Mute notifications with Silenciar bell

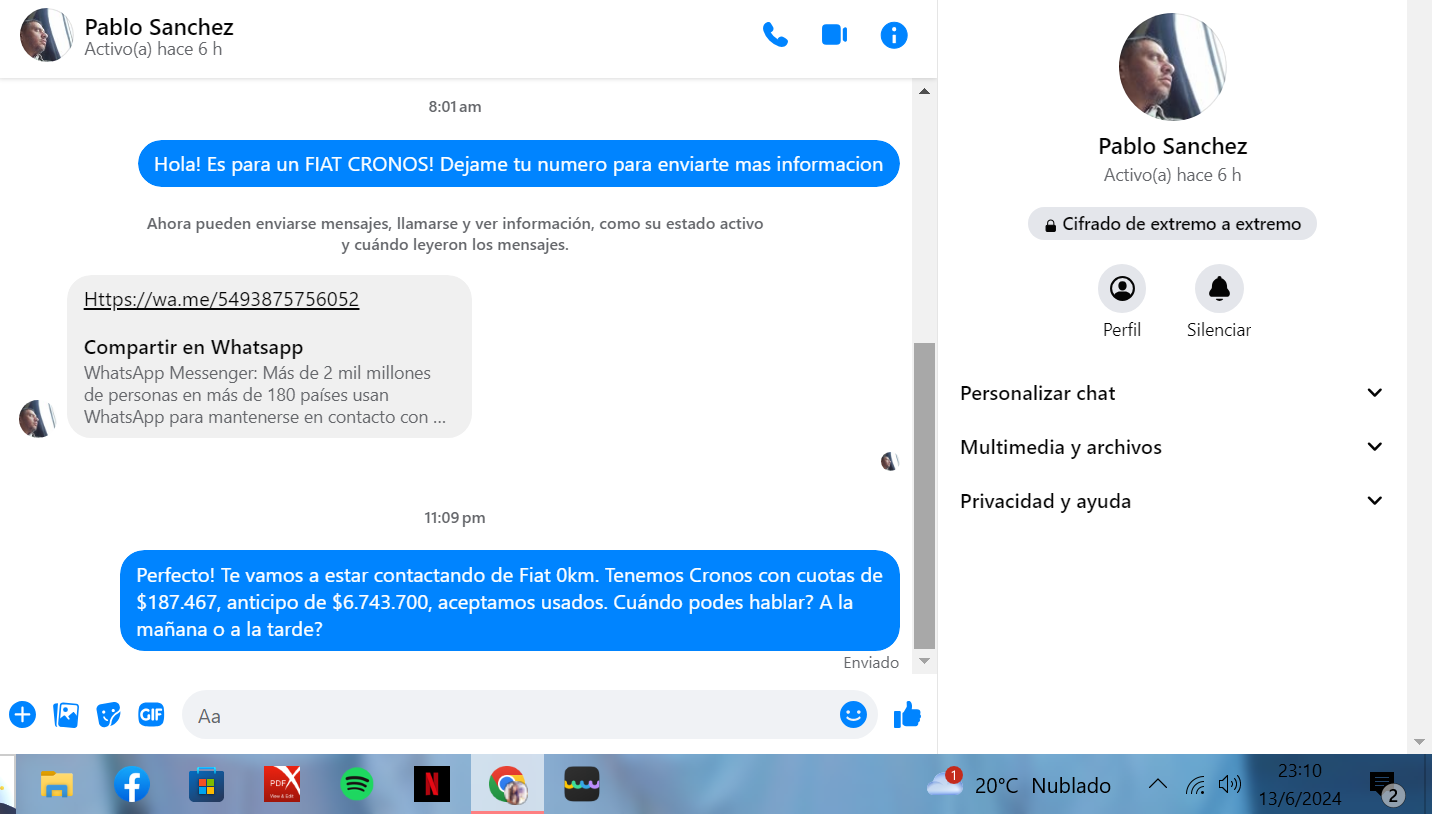[x=1219, y=290]
